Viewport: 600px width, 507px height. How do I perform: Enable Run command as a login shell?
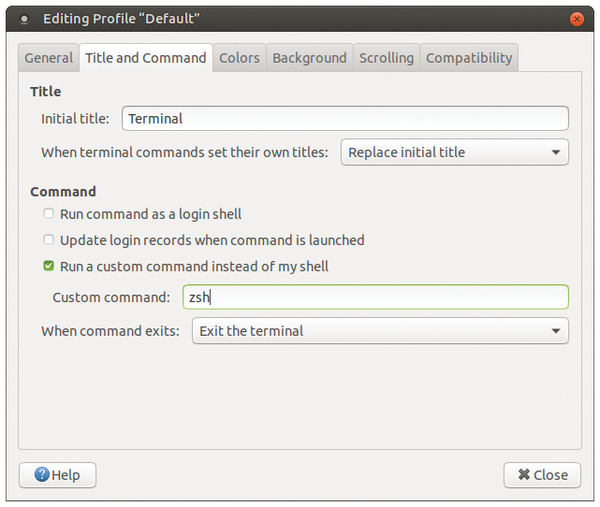click(49, 214)
